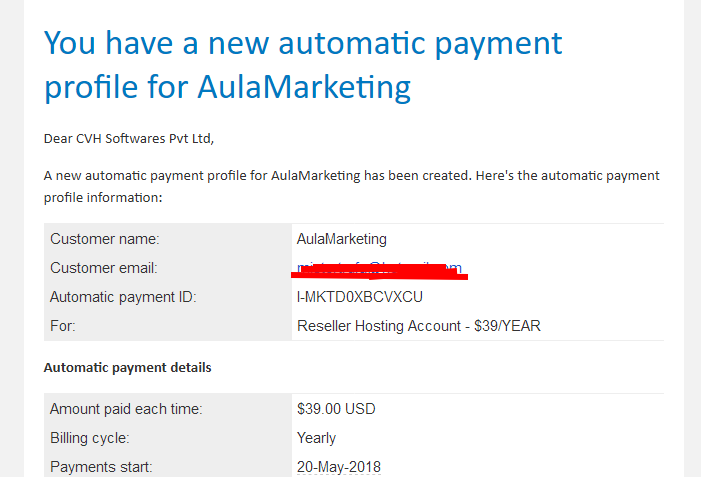Viewport: 701px width, 477px height.
Task: Click the Billing cycle label
Action: pos(89,438)
